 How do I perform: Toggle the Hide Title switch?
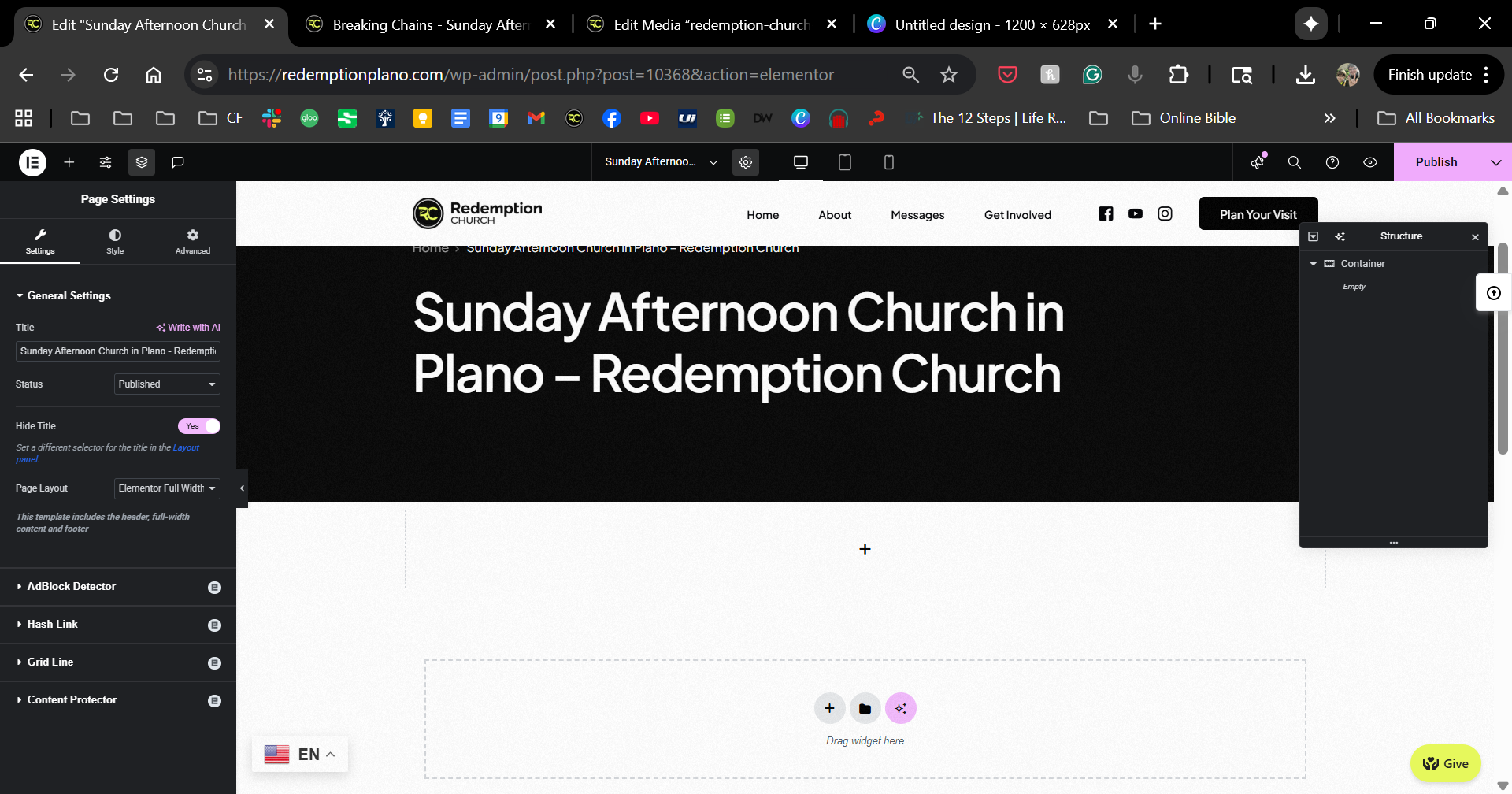(x=199, y=426)
